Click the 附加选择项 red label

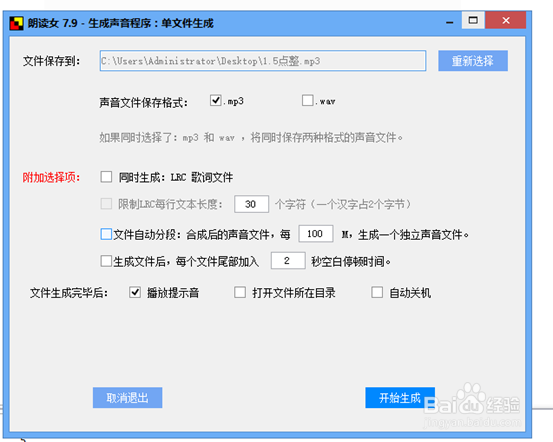(x=51, y=177)
